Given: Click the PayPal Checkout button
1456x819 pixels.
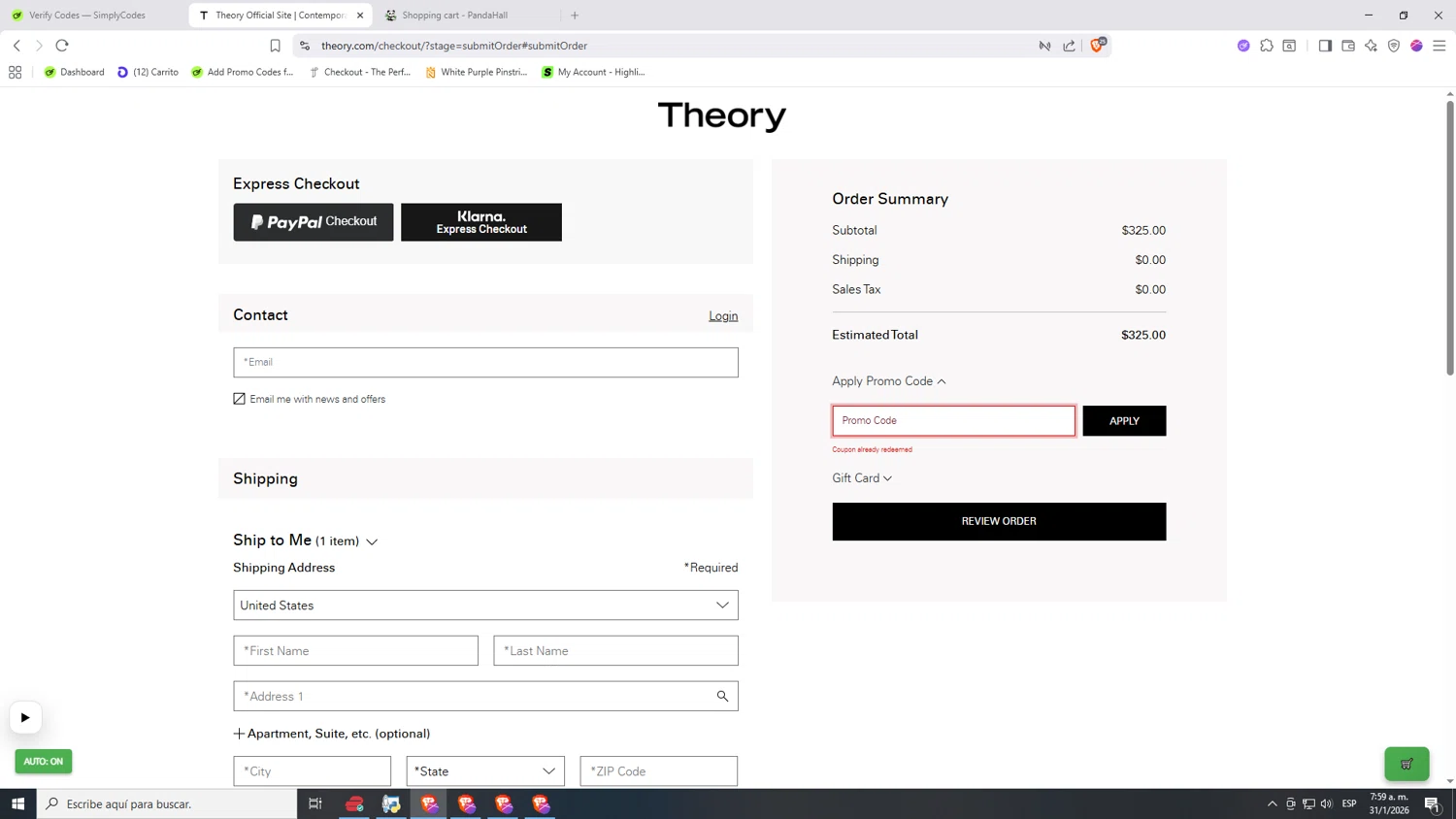Looking at the screenshot, I should (x=314, y=222).
